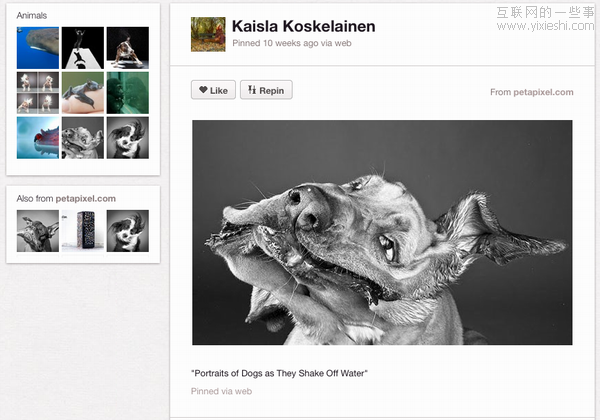Screen dimensions: 600x420
Task: Select the middle white-background petapixel thumbnail
Action: [x=83, y=230]
